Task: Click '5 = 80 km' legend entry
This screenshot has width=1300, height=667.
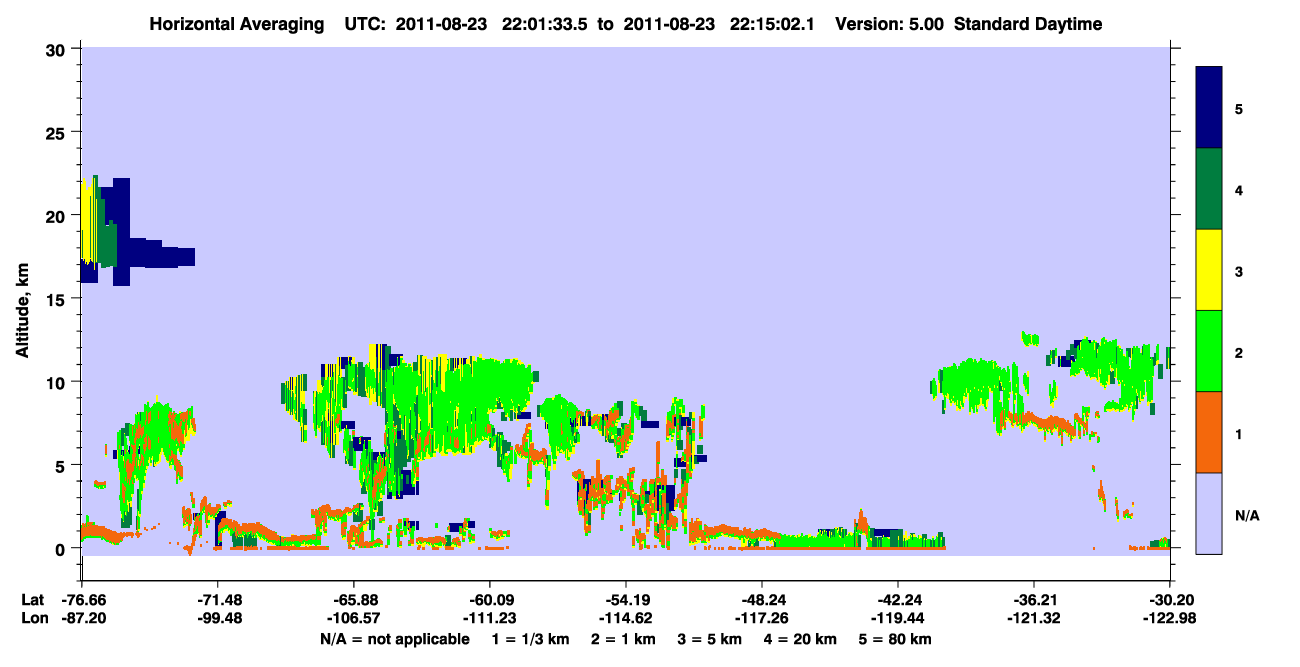Action: tap(897, 639)
